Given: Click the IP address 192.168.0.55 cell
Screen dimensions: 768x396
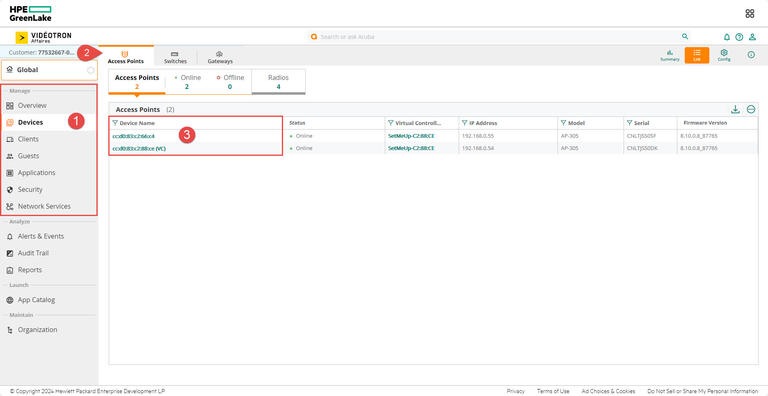Looking at the screenshot, I should [478, 136].
